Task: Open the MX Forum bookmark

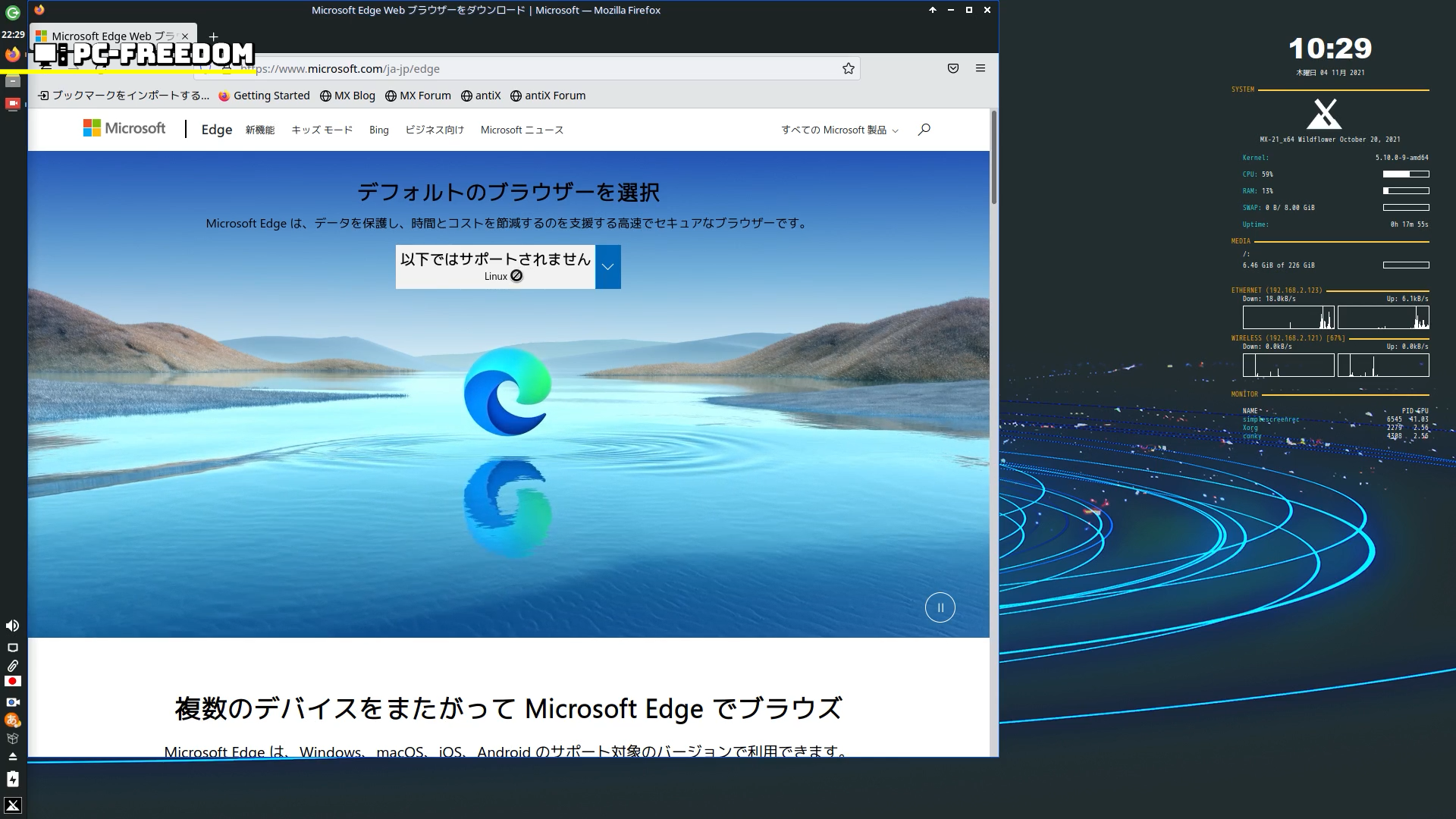Action: (418, 96)
